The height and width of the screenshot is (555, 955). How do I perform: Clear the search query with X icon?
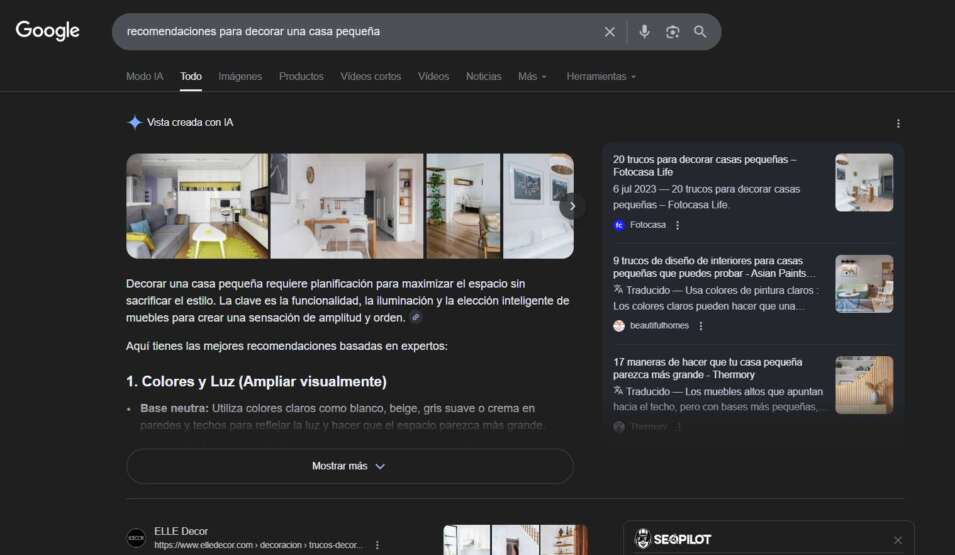click(610, 32)
